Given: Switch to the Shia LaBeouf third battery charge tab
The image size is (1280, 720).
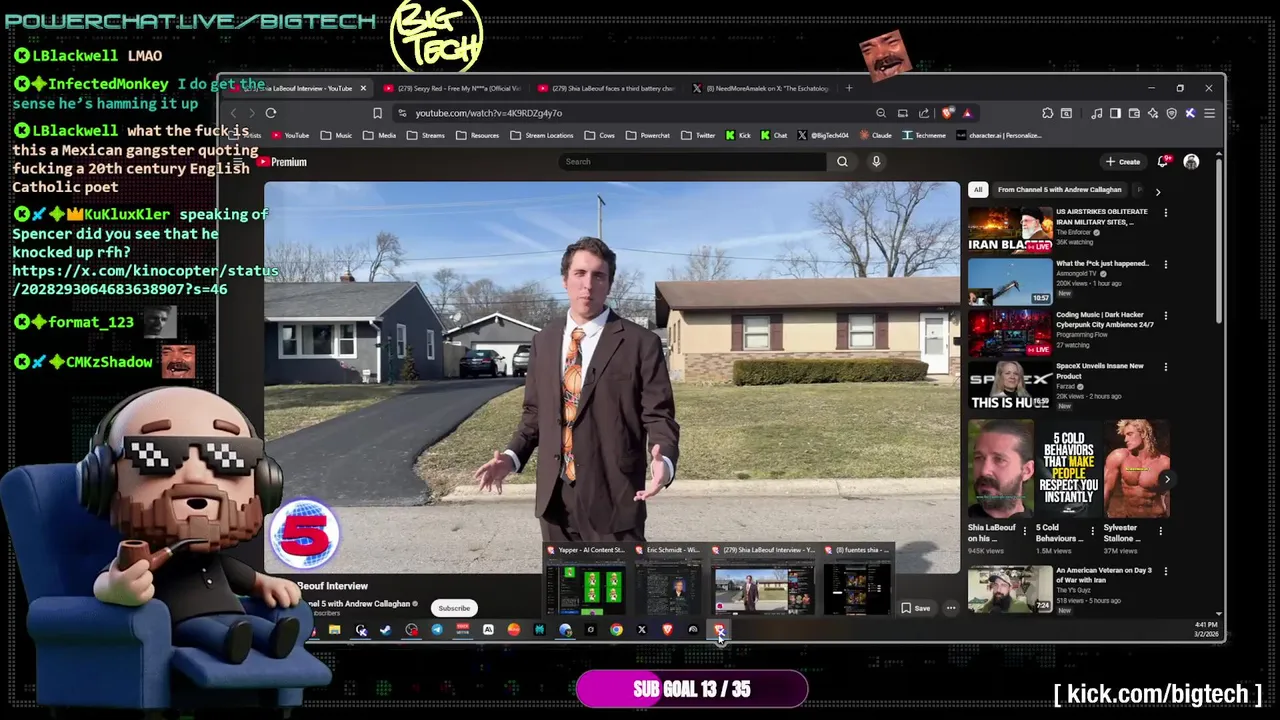Looking at the screenshot, I should [606, 88].
